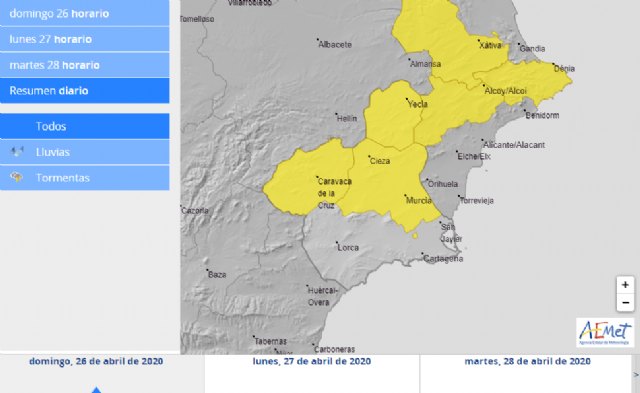This screenshot has height=393, width=640.
Task: Click the storm icon beside Tormentas
Action: tap(17, 177)
